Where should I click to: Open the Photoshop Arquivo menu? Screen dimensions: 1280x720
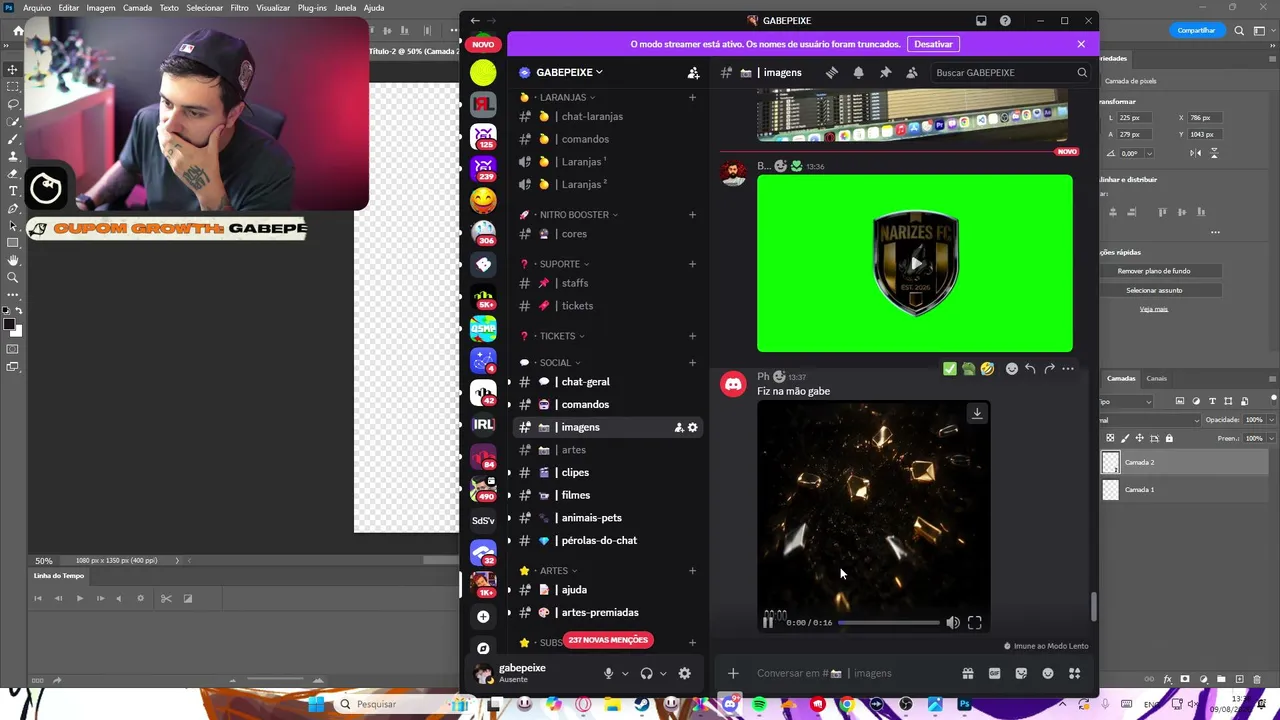click(x=36, y=7)
